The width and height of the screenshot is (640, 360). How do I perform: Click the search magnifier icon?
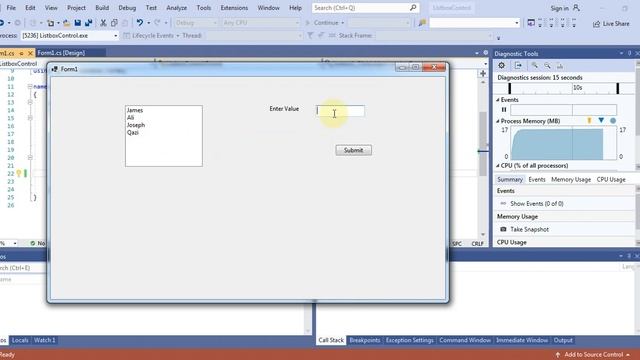(x=413, y=8)
